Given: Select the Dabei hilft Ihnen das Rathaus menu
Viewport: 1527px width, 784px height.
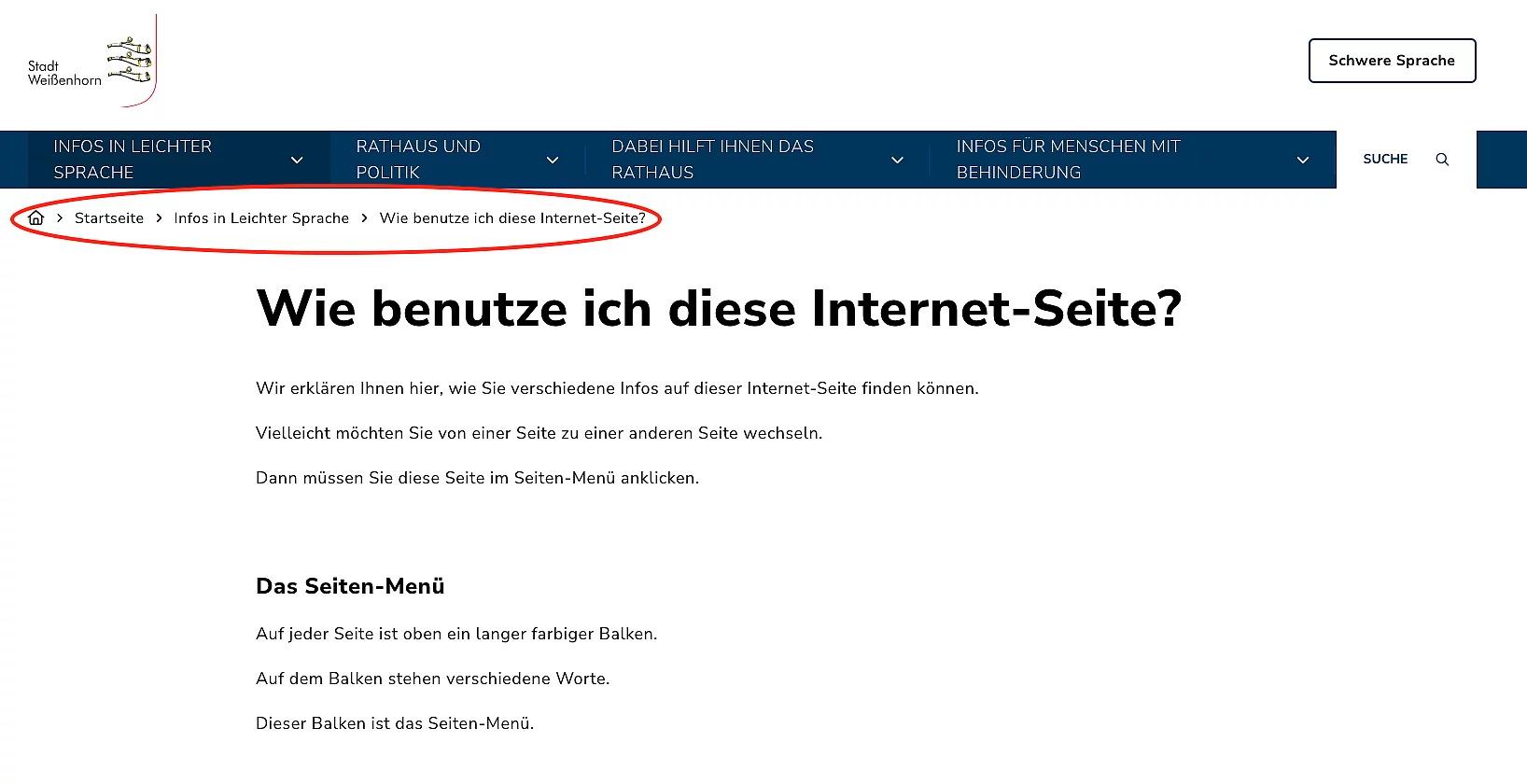Looking at the screenshot, I should tap(712, 160).
